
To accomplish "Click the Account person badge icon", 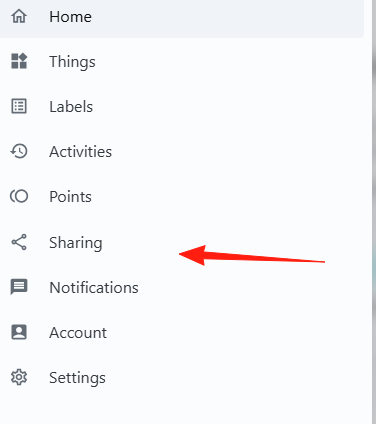I will pyautogui.click(x=19, y=332).
